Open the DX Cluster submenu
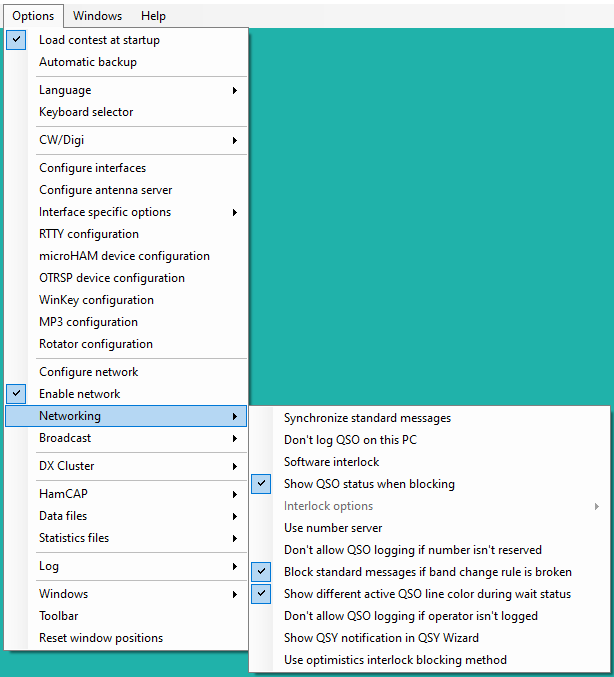The image size is (614, 677). click(x=126, y=466)
